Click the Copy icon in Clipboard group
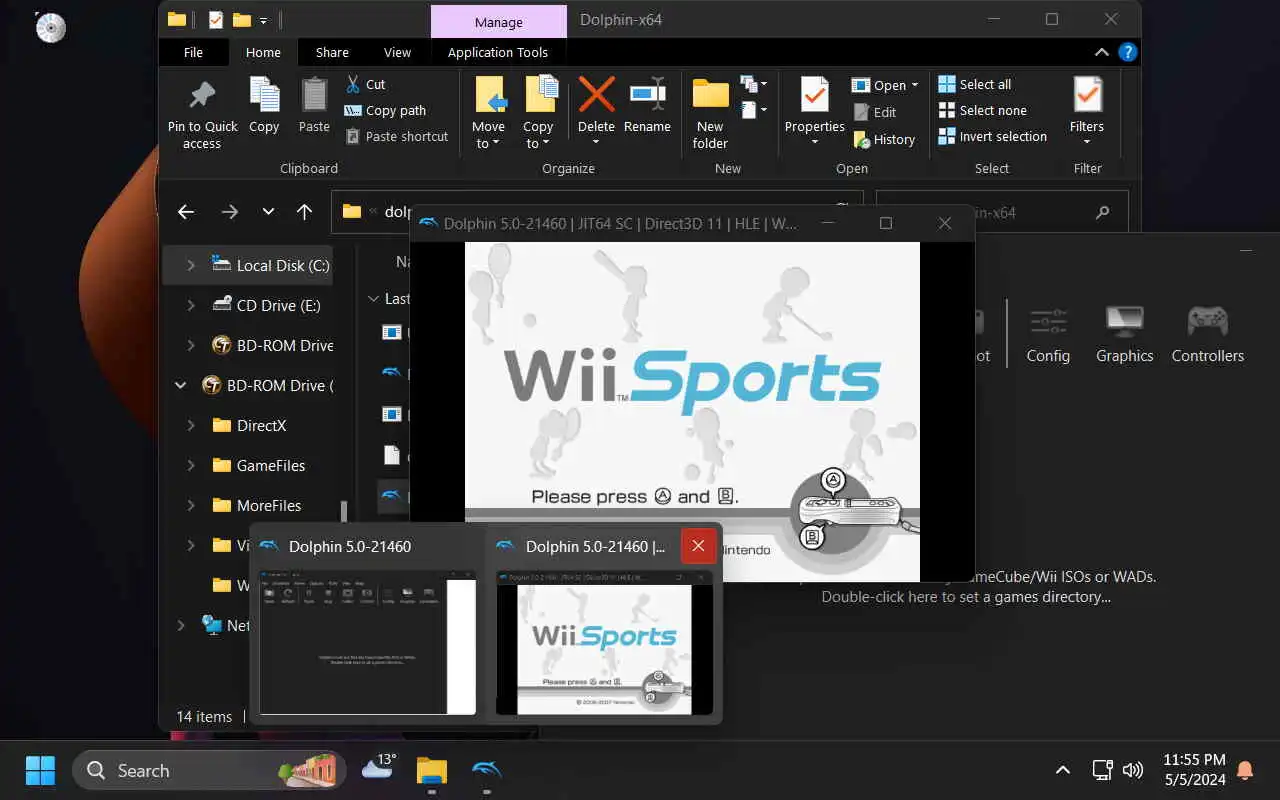Viewport: 1280px width, 800px height. click(264, 96)
